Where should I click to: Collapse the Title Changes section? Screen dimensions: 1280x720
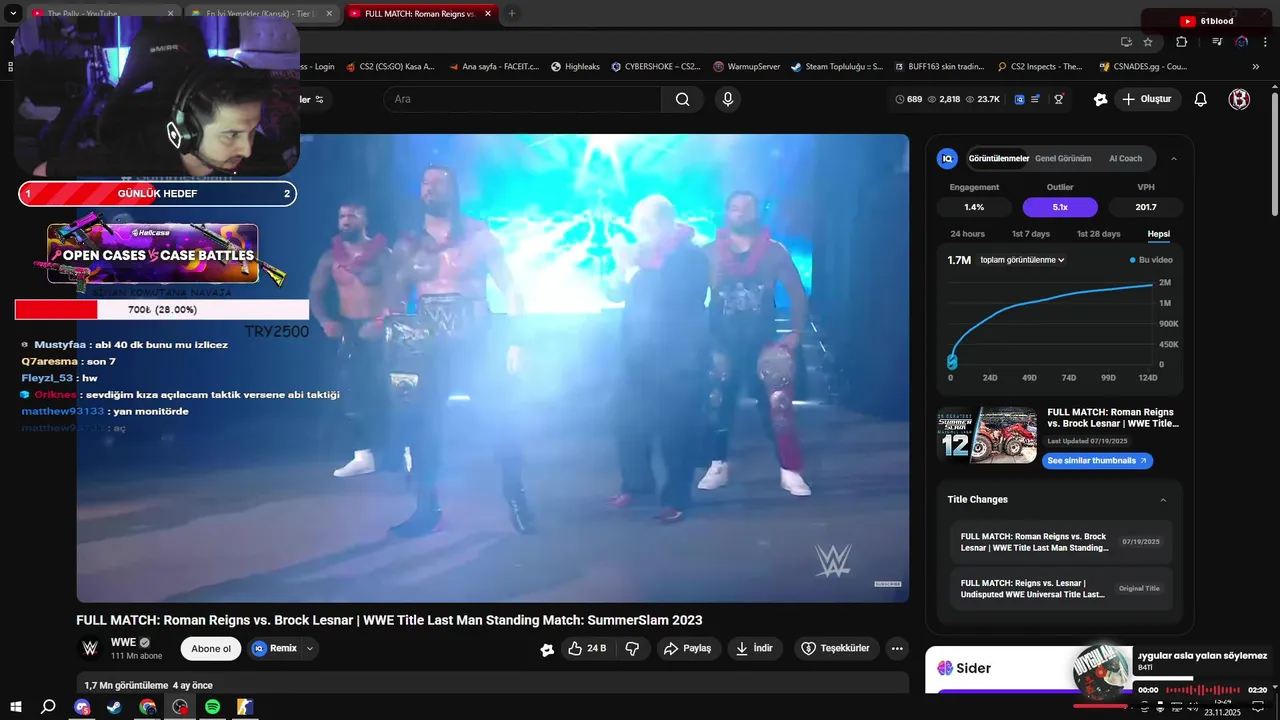(x=1163, y=500)
